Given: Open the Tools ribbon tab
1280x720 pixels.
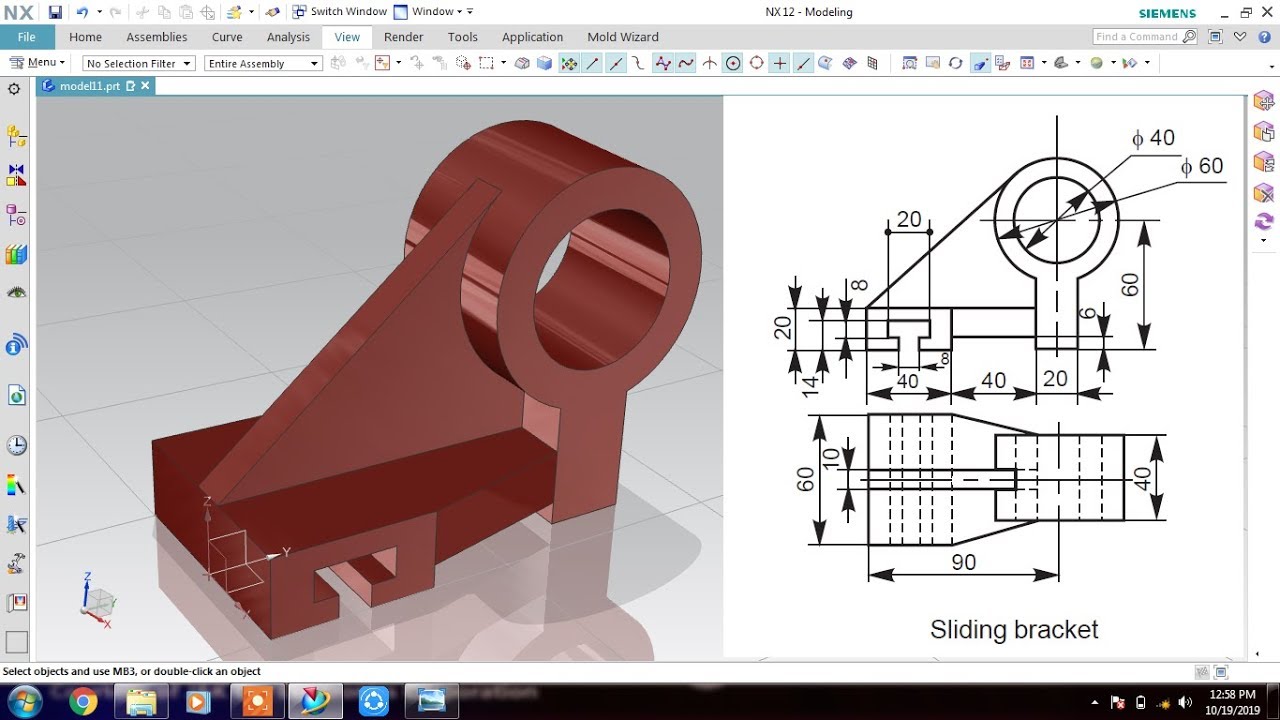Looking at the screenshot, I should [x=462, y=37].
